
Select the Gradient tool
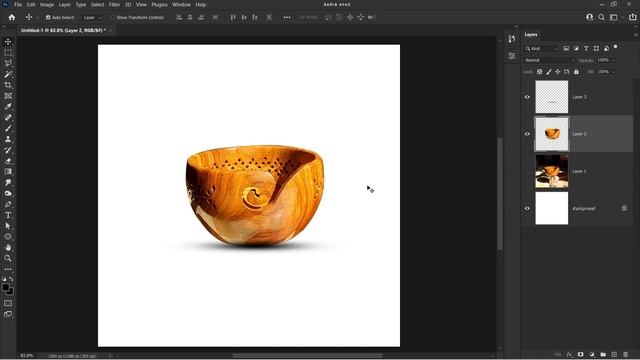click(x=8, y=171)
